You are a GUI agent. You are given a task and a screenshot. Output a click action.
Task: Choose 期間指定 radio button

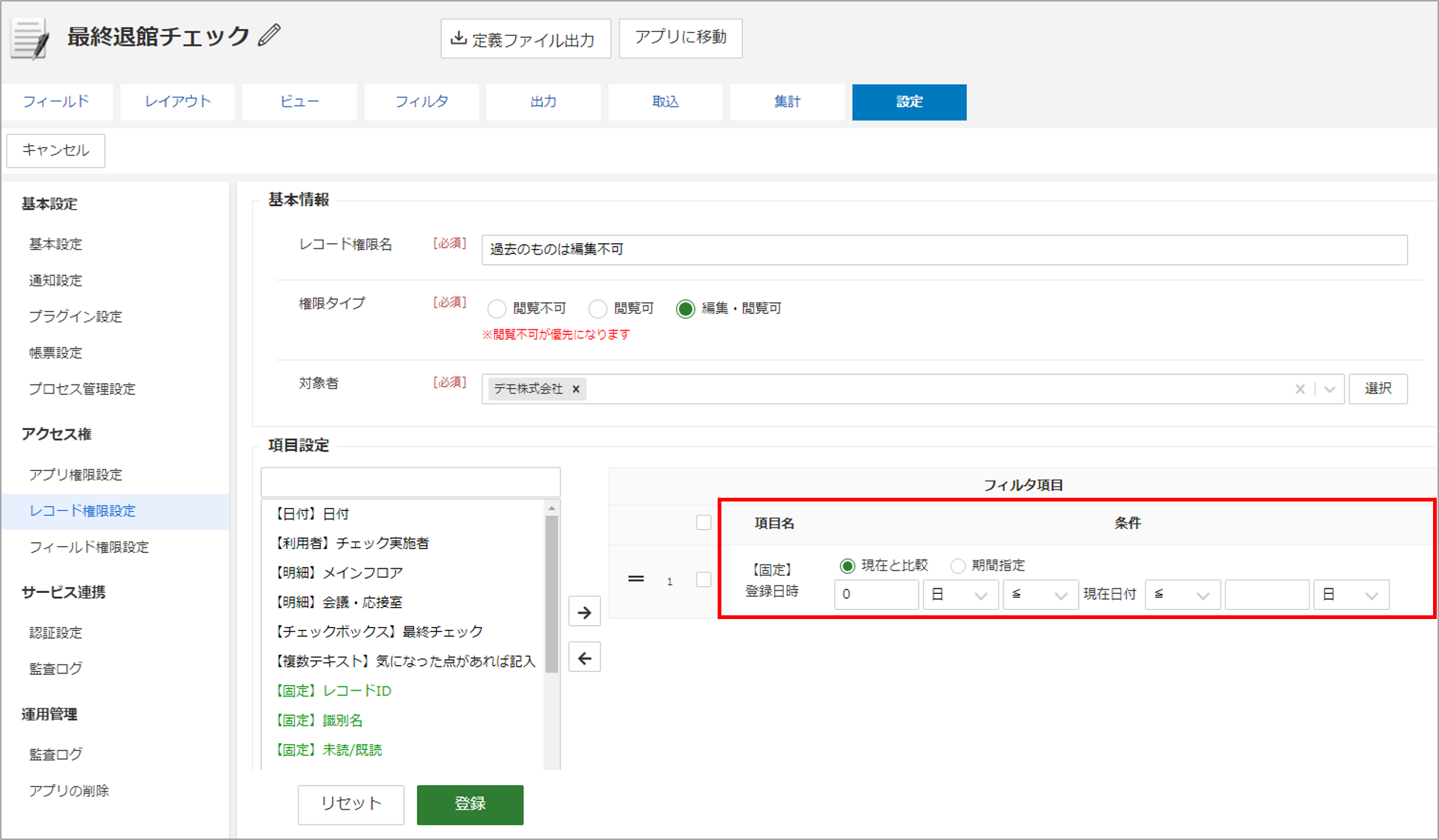[958, 566]
